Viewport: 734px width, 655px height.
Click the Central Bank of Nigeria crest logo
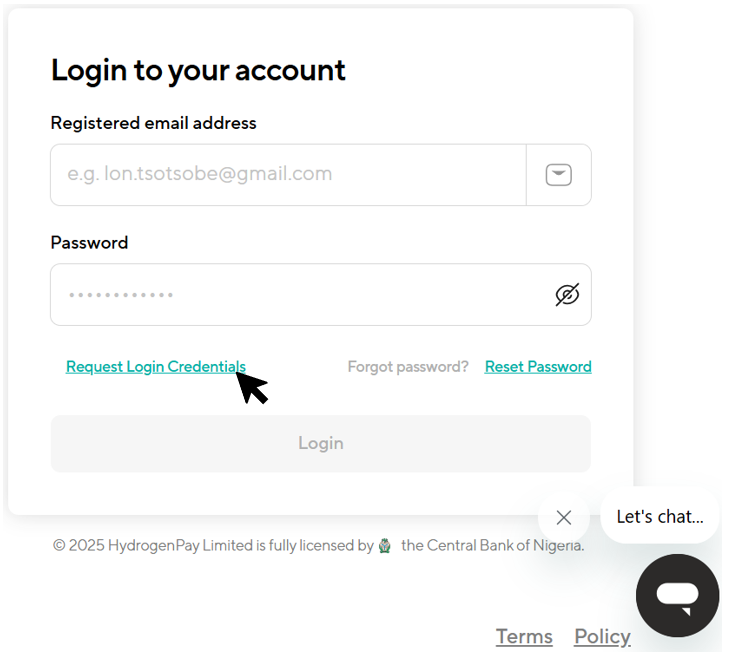385,545
